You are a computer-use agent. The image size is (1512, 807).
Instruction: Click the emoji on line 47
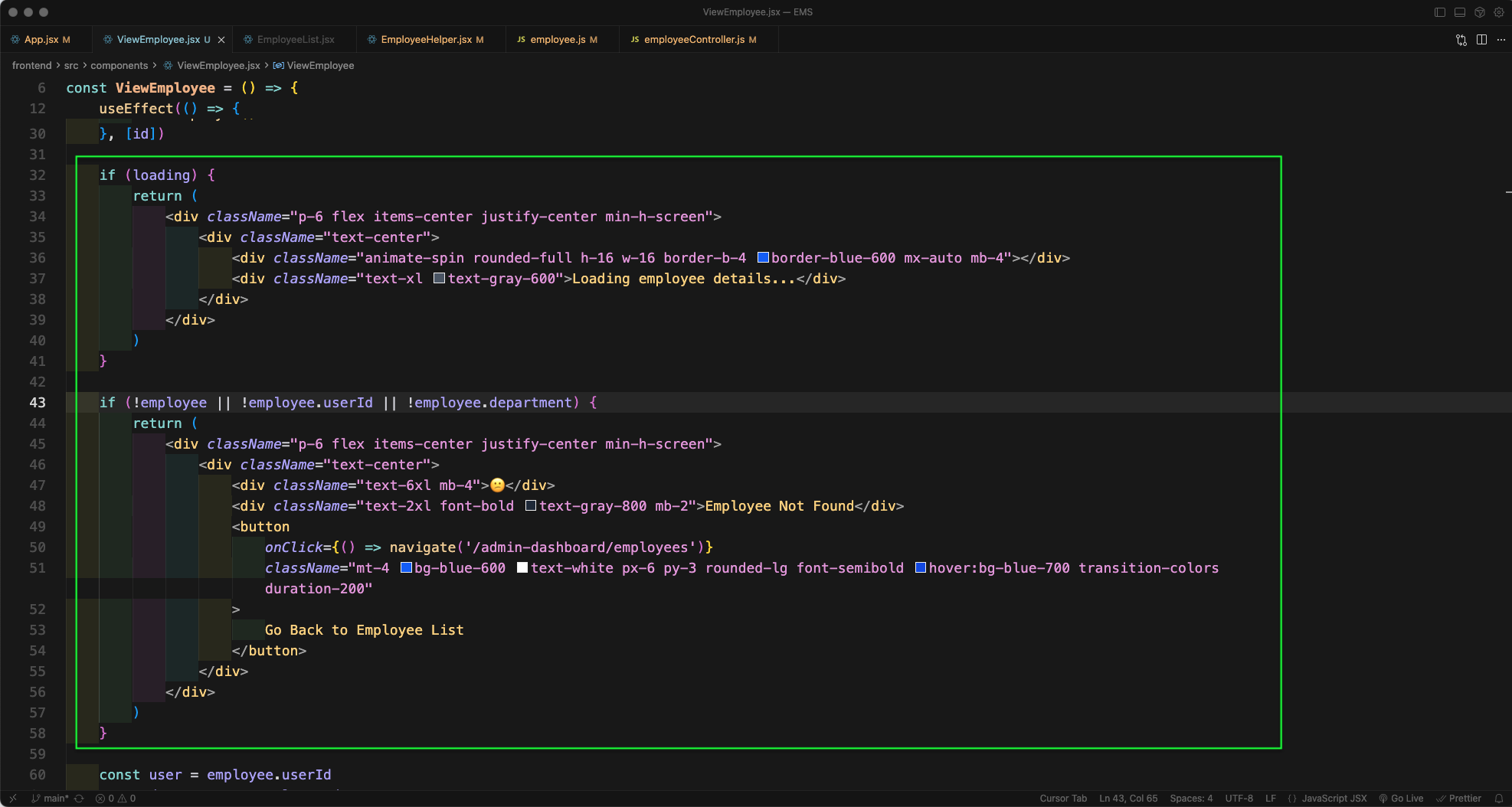click(497, 485)
